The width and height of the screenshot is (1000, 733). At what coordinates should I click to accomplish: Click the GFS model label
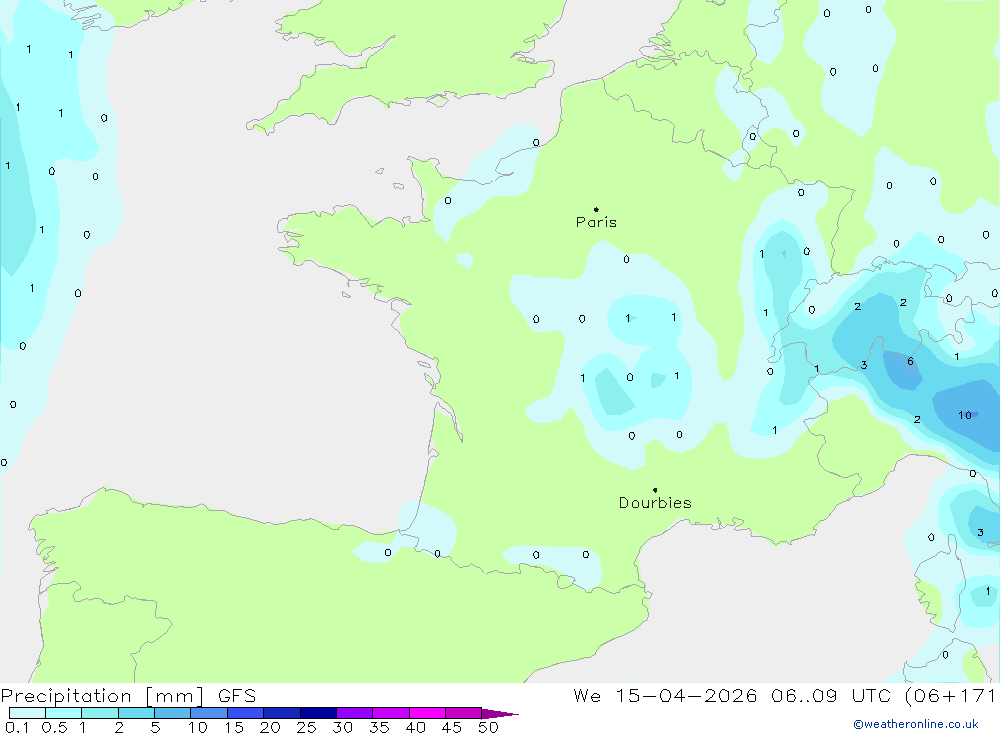coord(237,696)
